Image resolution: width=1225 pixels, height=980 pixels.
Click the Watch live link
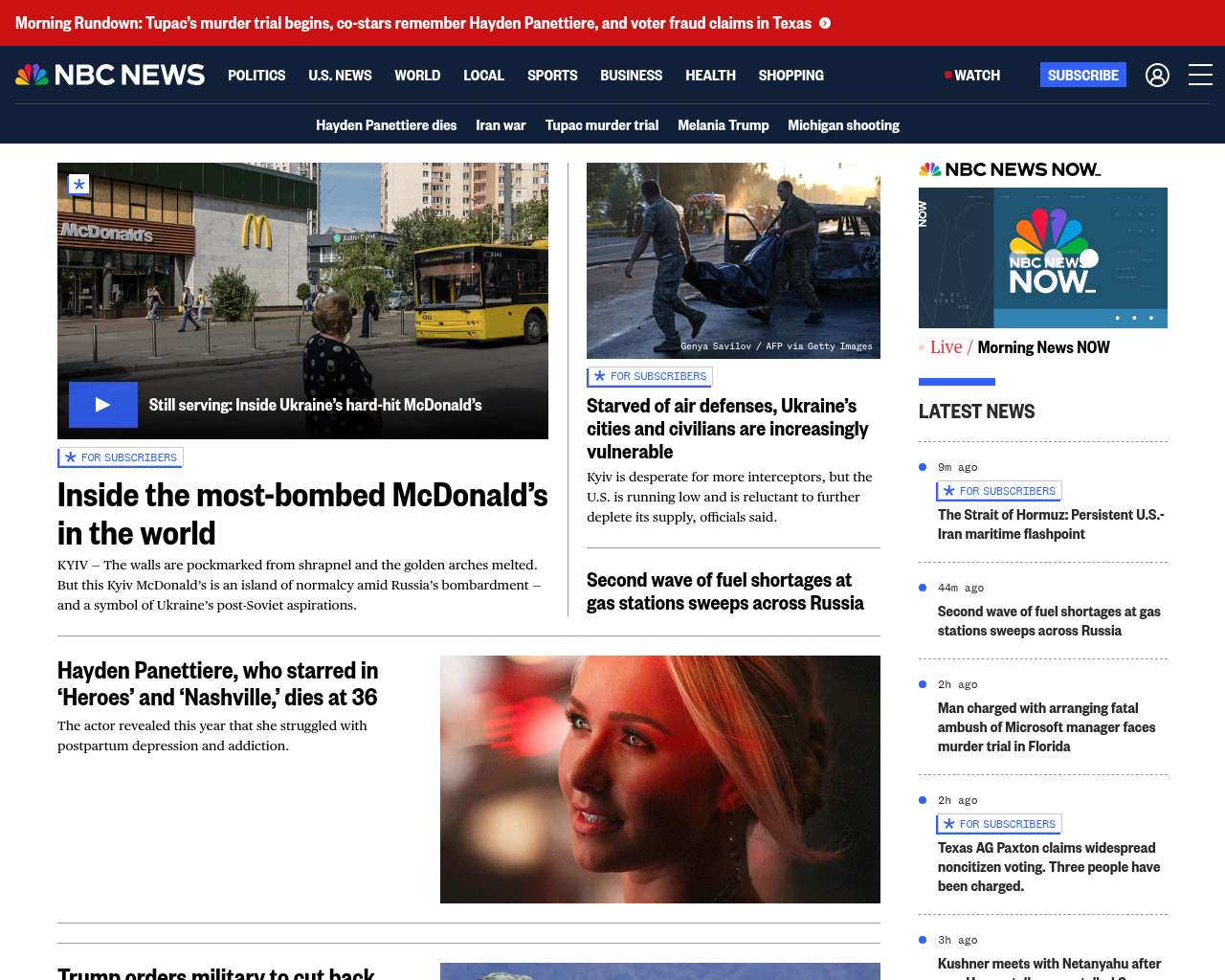(x=972, y=75)
